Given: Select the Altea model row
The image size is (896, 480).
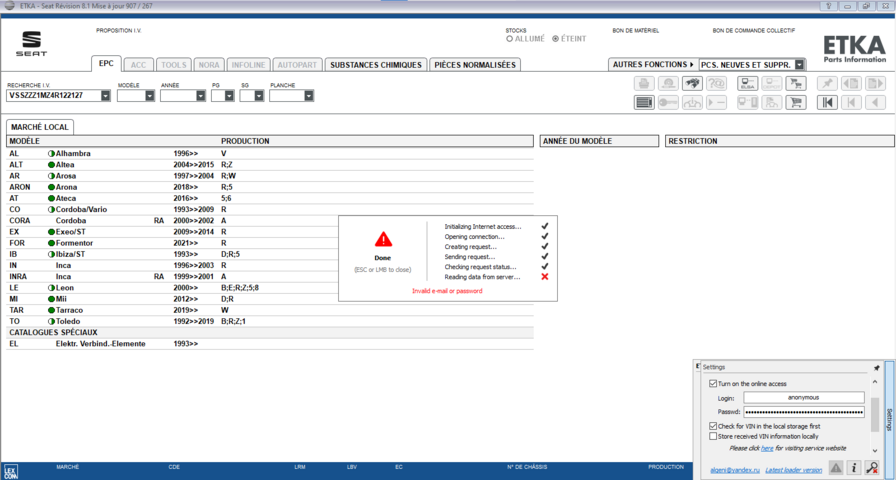Looking at the screenshot, I should (x=270, y=165).
